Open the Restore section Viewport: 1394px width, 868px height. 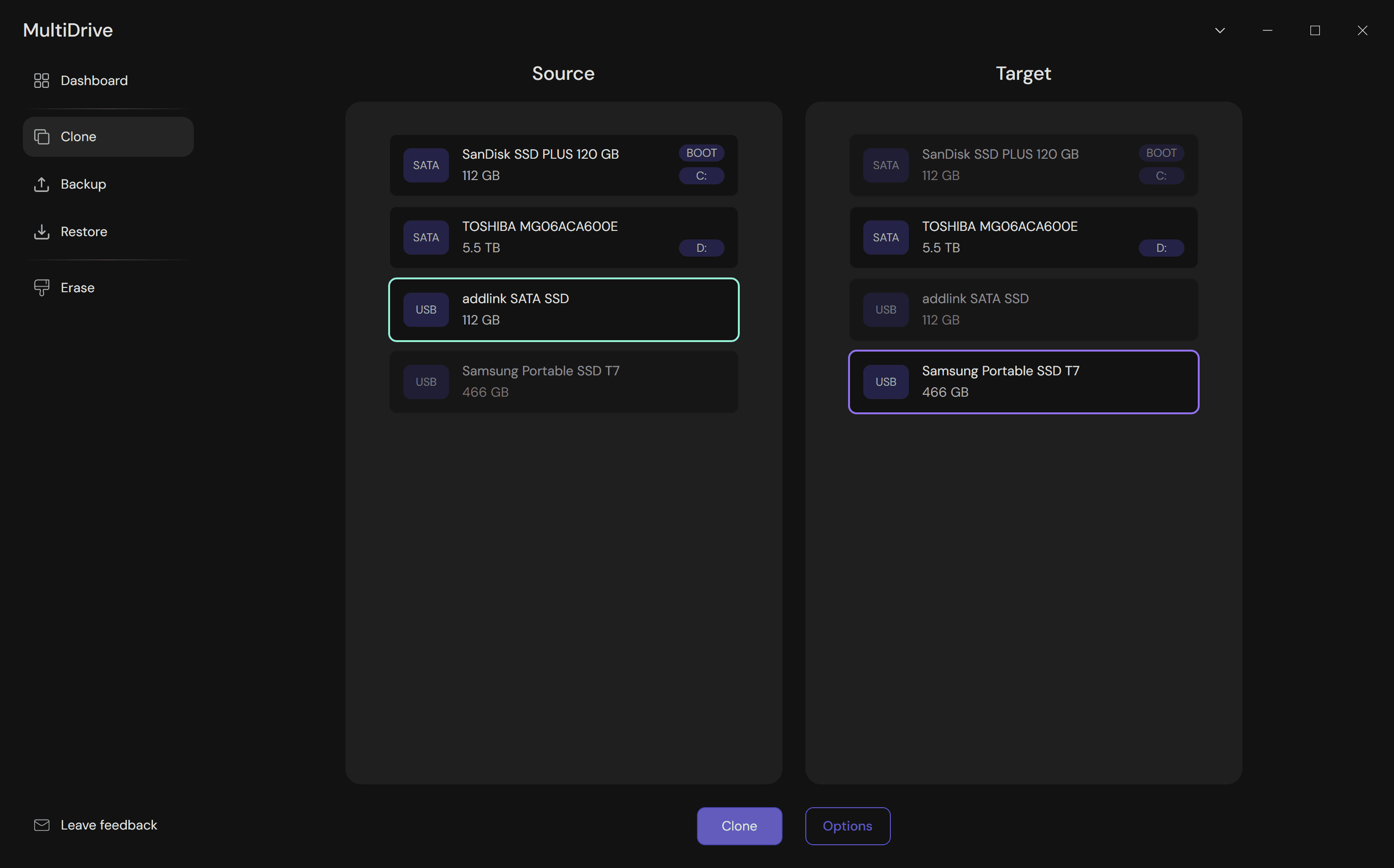click(84, 231)
